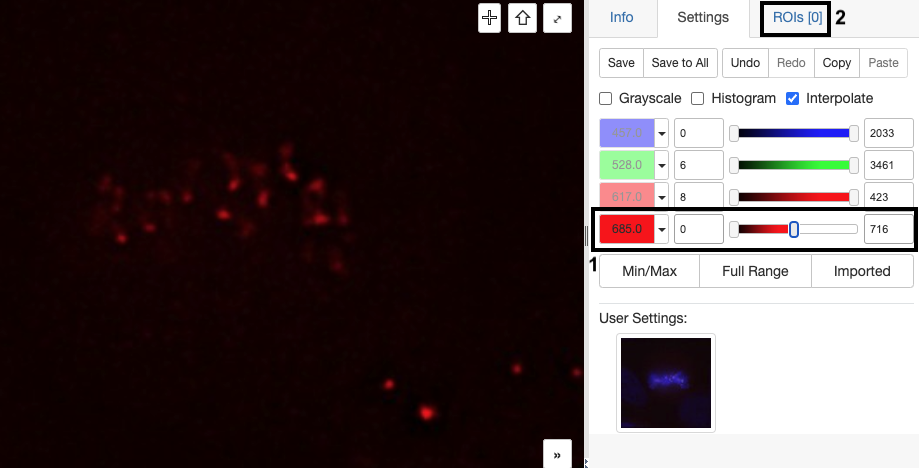Image resolution: width=919 pixels, height=468 pixels.
Task: Click the max field showing 423
Action: pyautogui.click(x=889, y=197)
